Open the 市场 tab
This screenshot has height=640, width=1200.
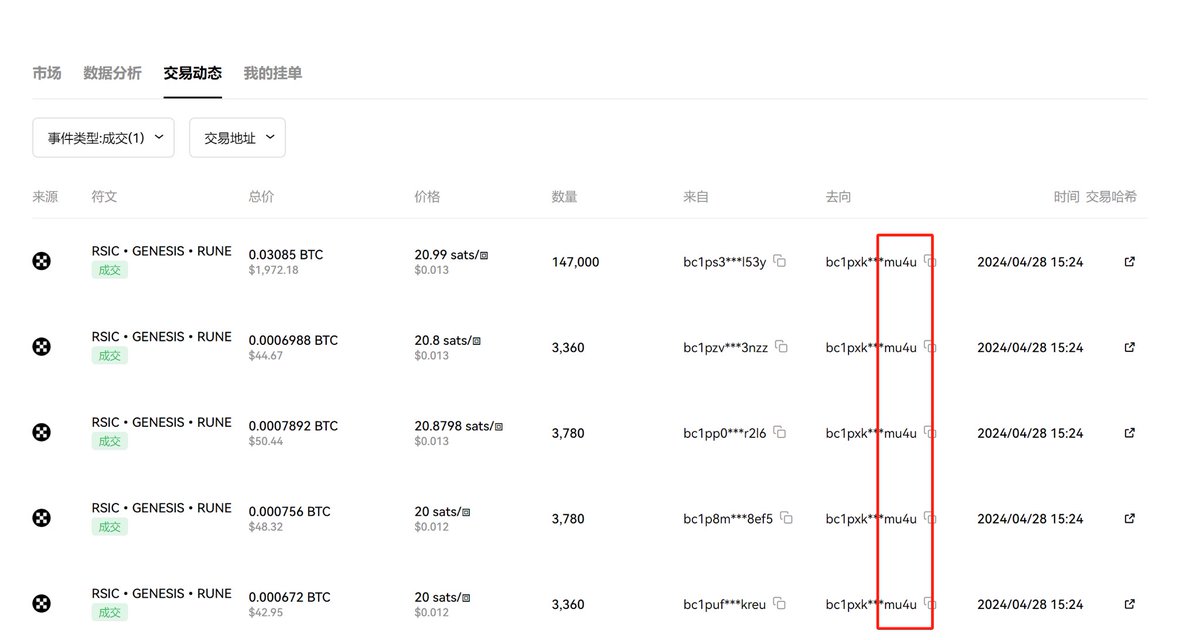pyautogui.click(x=47, y=73)
